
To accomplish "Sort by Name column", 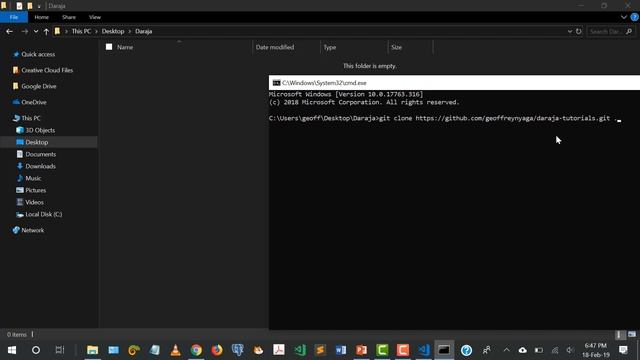I will (125, 47).
